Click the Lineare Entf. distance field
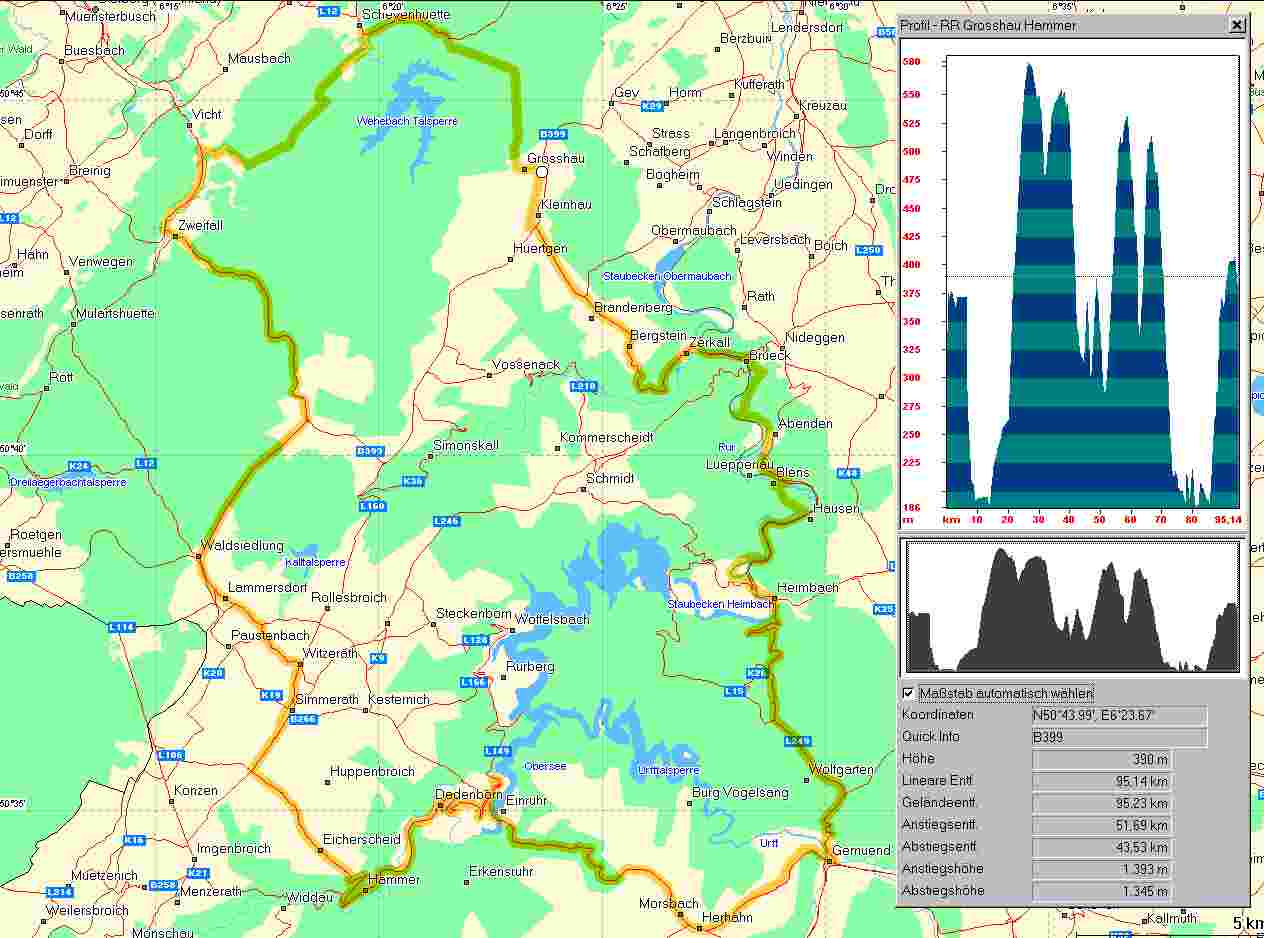The height and width of the screenshot is (938, 1264). point(1101,782)
